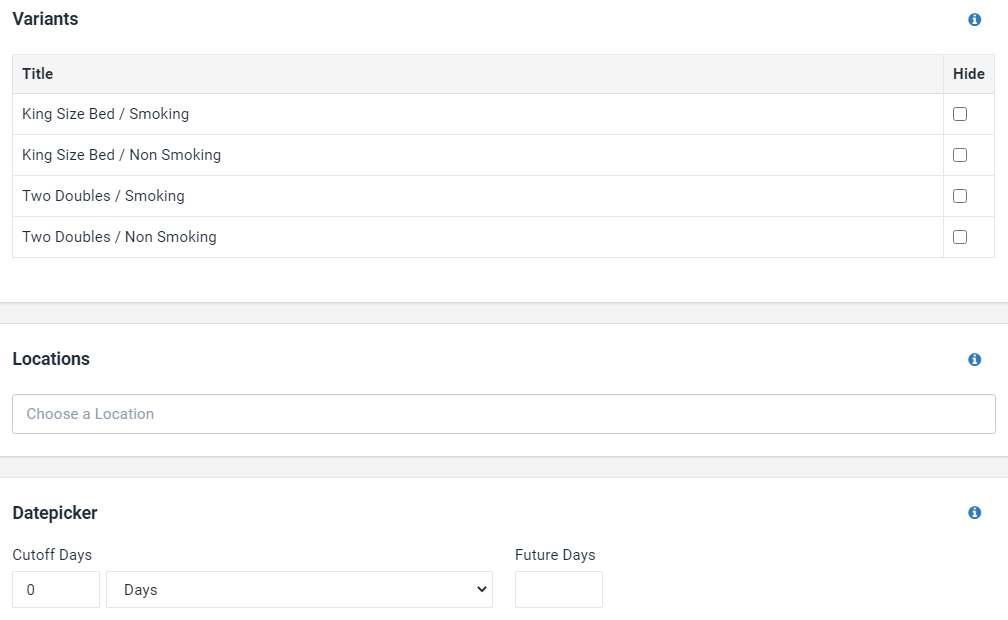Check Hide for Two Doubles / Non Smoking
This screenshot has width=1008, height=620.
pyautogui.click(x=960, y=237)
